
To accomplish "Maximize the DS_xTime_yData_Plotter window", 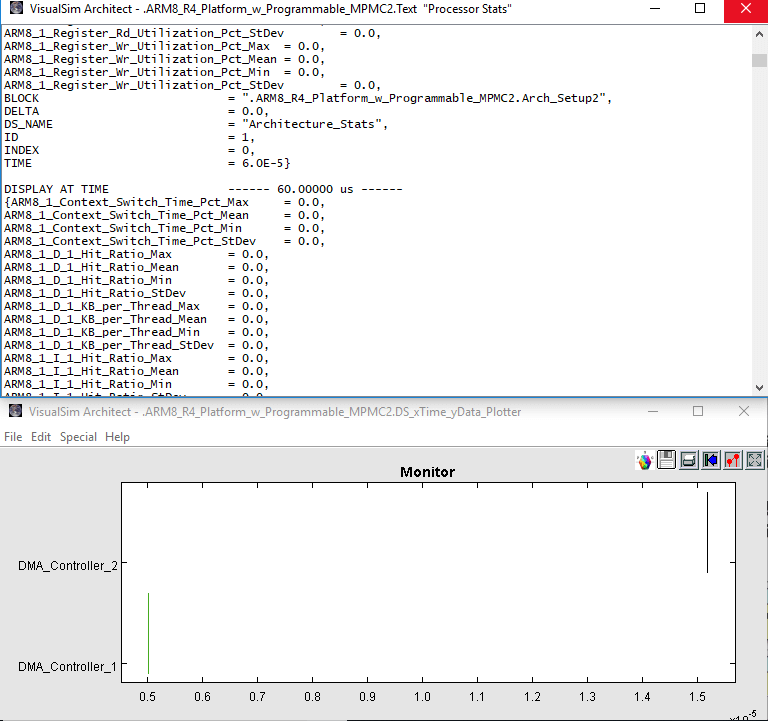I will click(698, 411).
